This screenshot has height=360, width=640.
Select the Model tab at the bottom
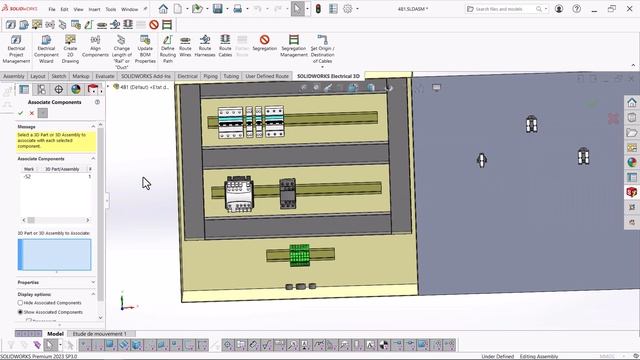(x=55, y=334)
